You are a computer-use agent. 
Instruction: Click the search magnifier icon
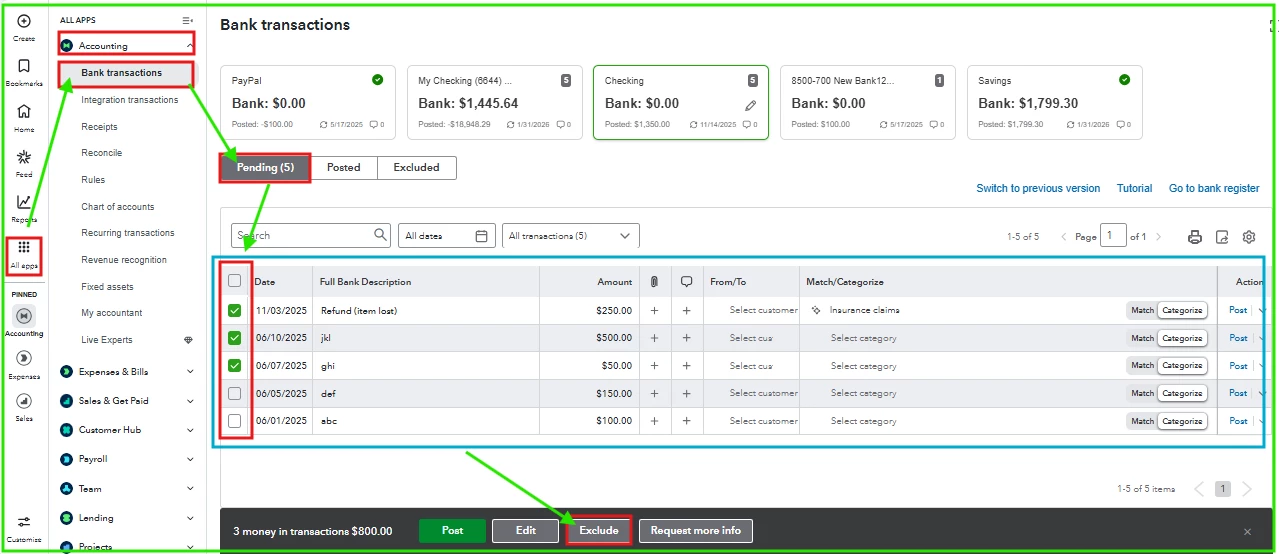tap(381, 235)
